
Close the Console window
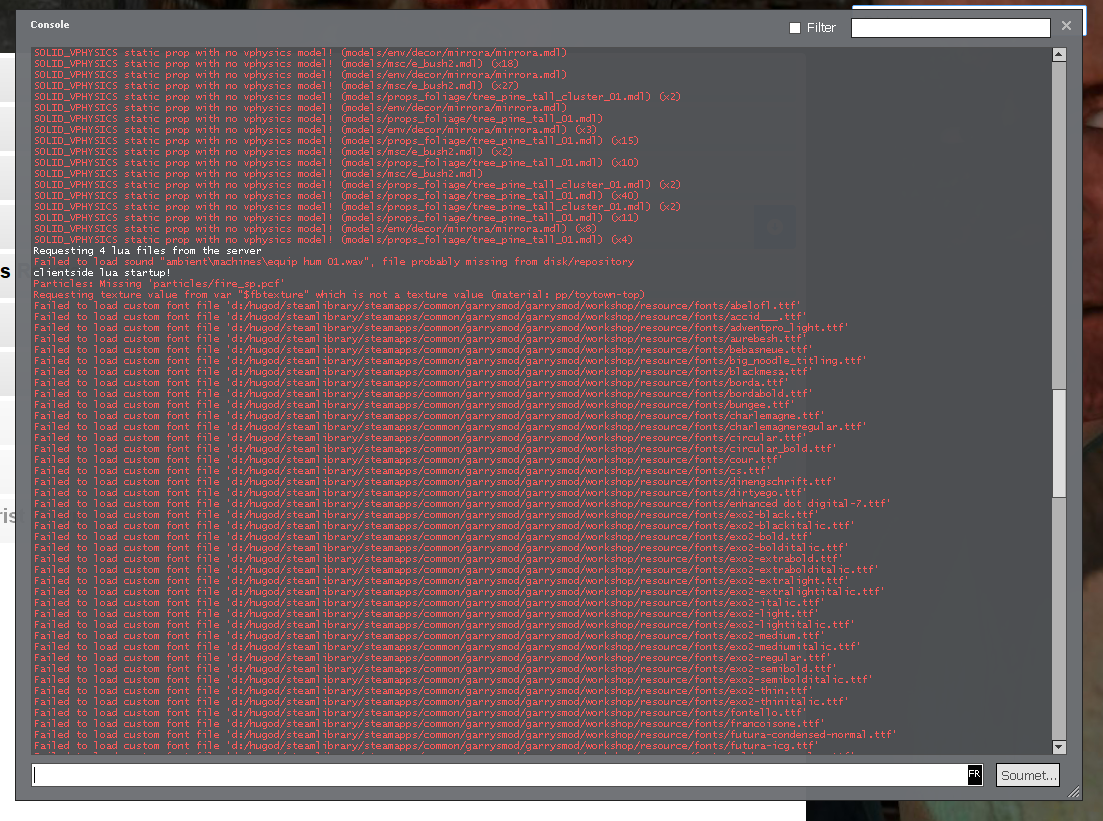tap(1066, 26)
